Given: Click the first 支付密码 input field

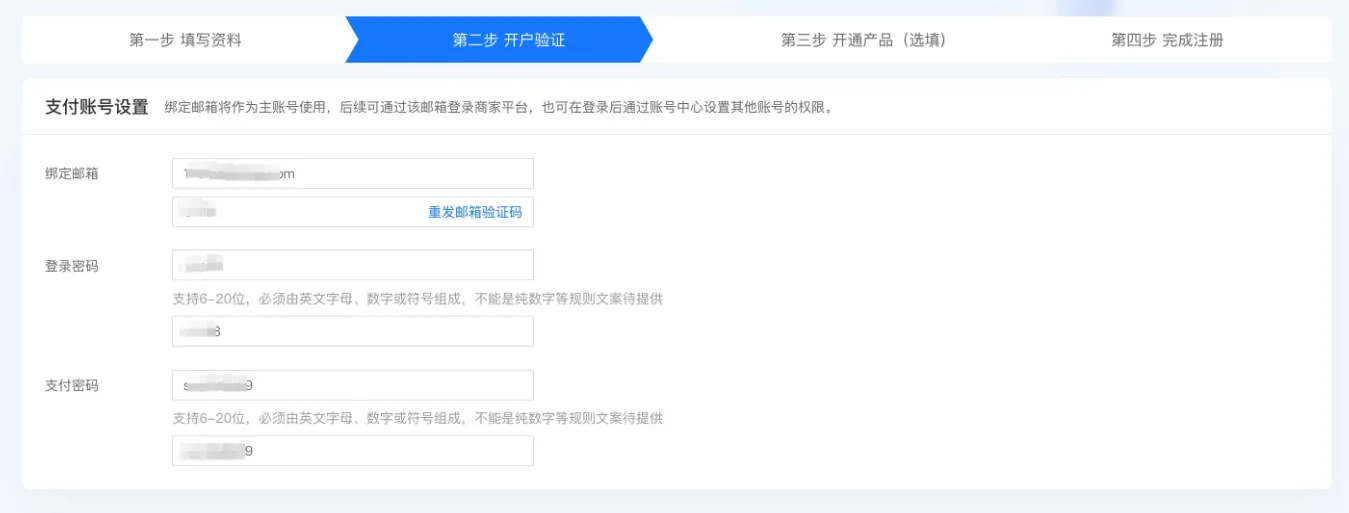Looking at the screenshot, I should 352,385.
